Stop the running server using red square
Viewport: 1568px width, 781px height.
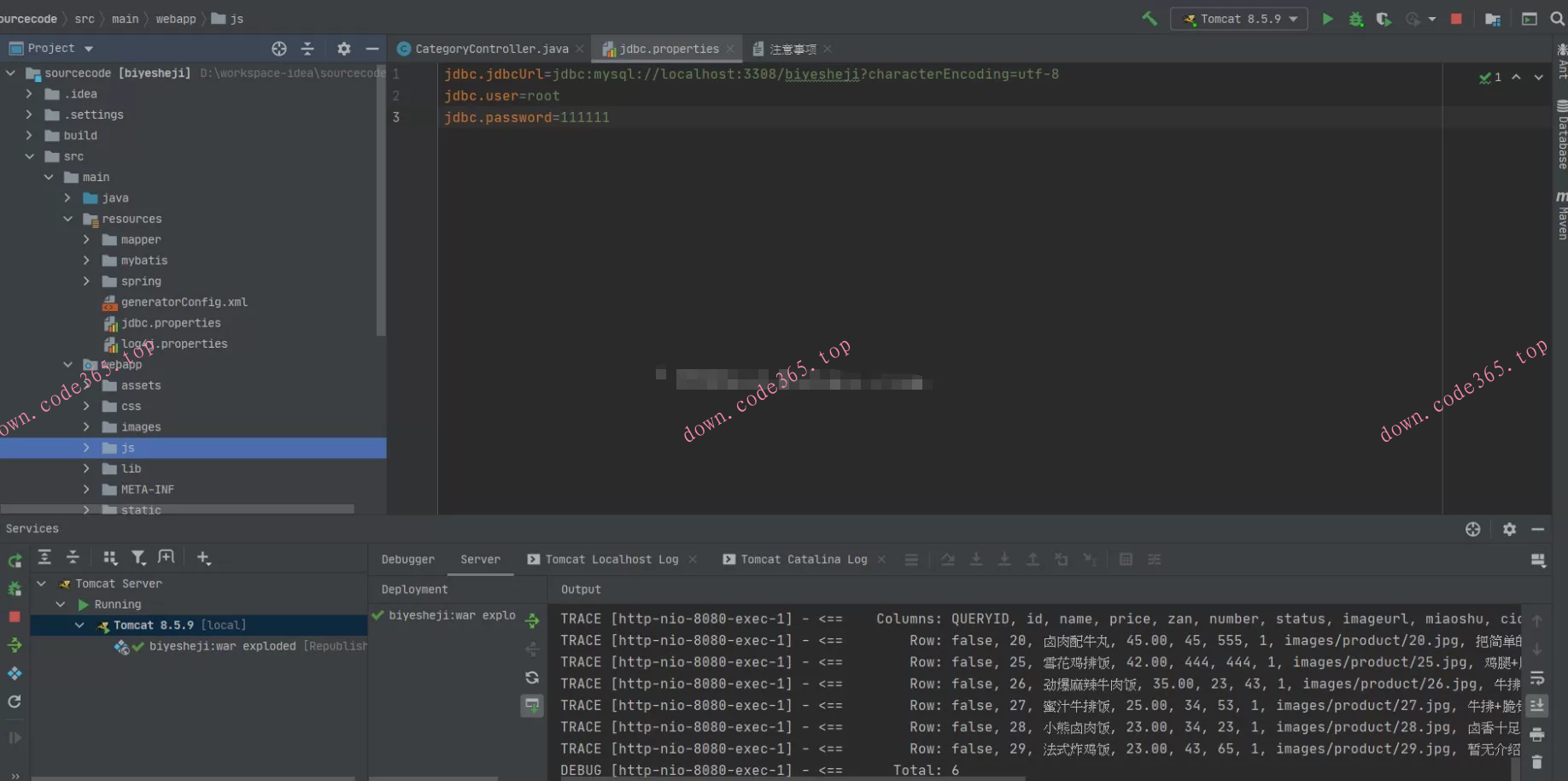1456,19
